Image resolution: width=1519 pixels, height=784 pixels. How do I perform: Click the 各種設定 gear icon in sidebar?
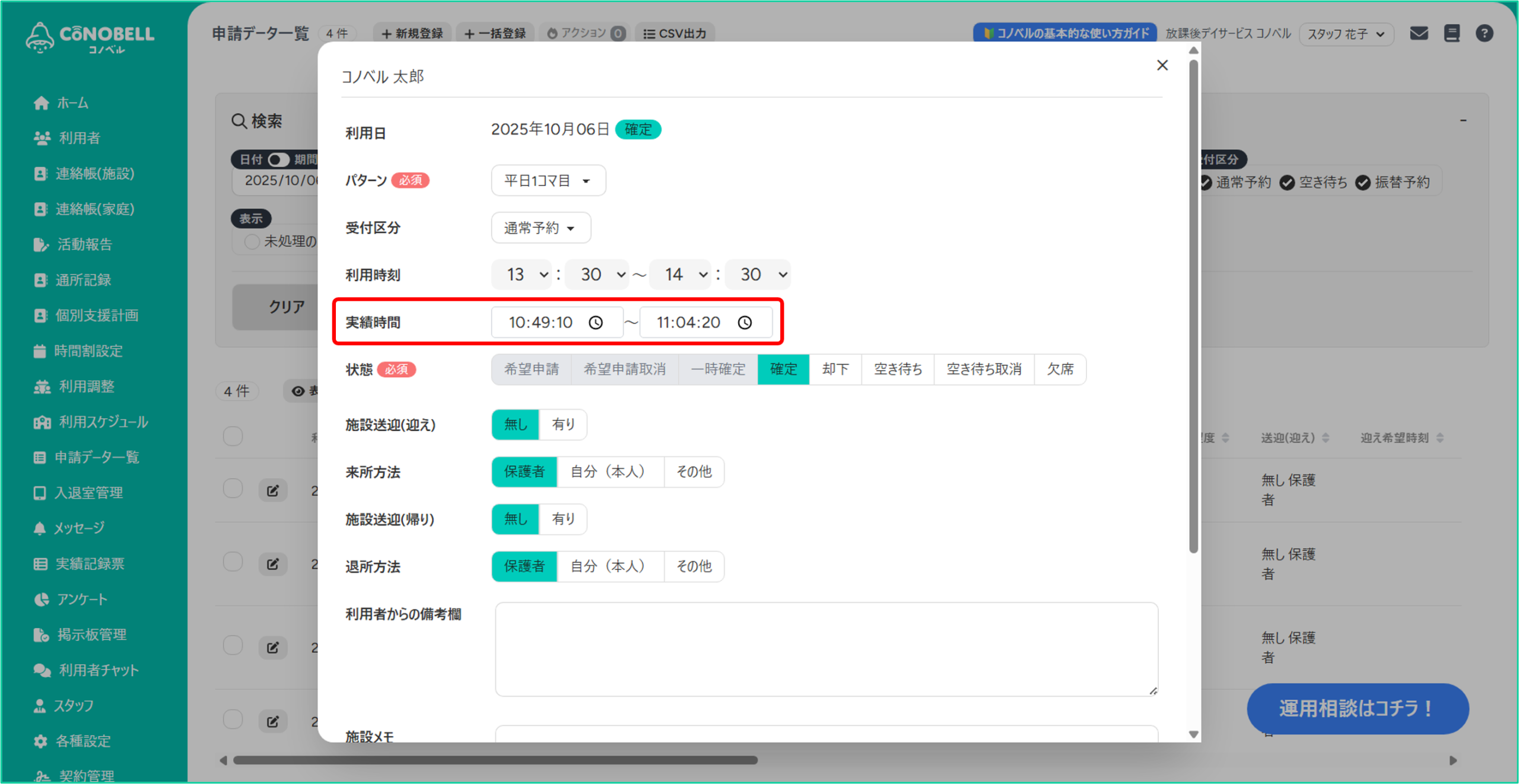tap(40, 741)
